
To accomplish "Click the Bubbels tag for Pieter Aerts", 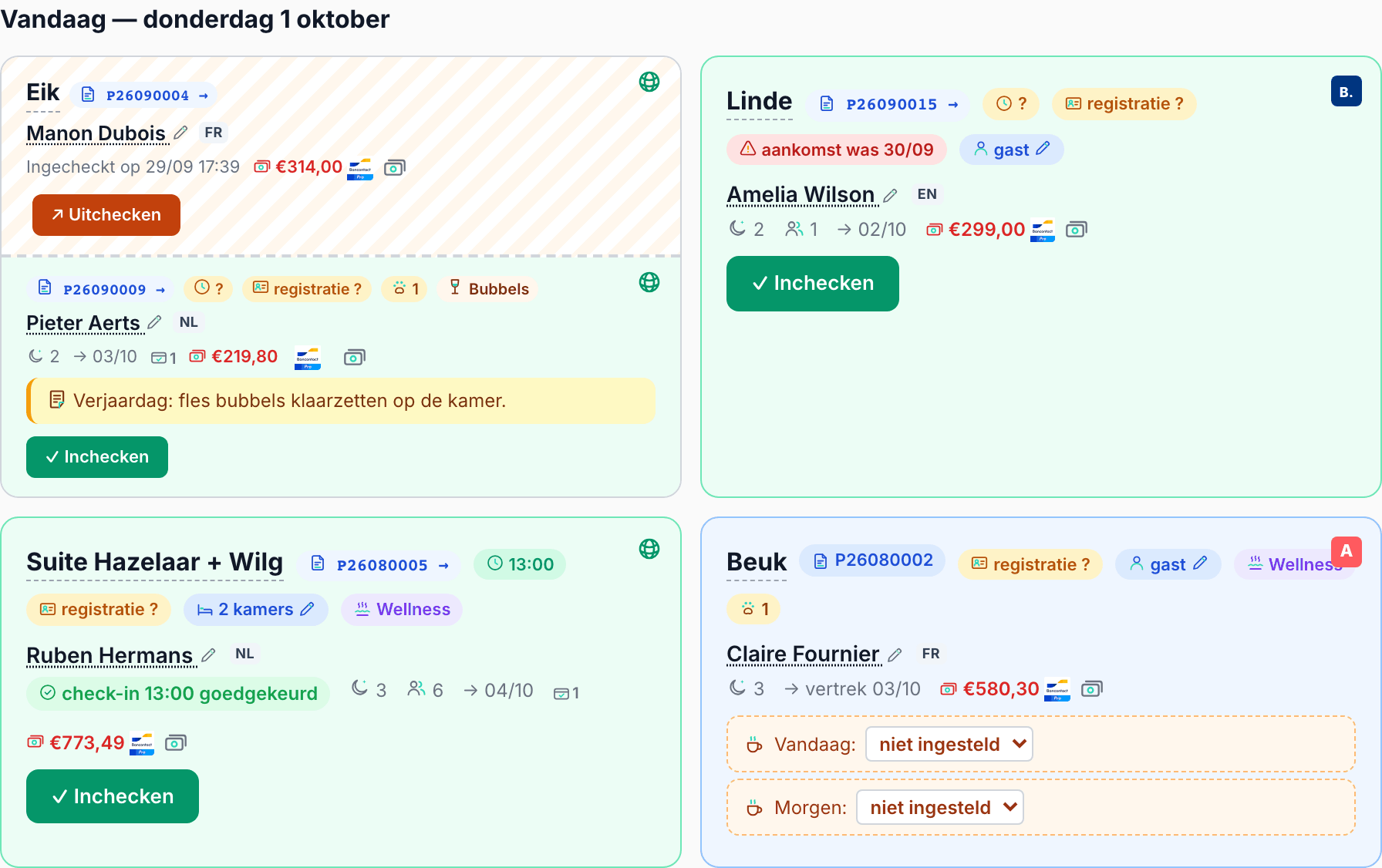I will click(489, 289).
